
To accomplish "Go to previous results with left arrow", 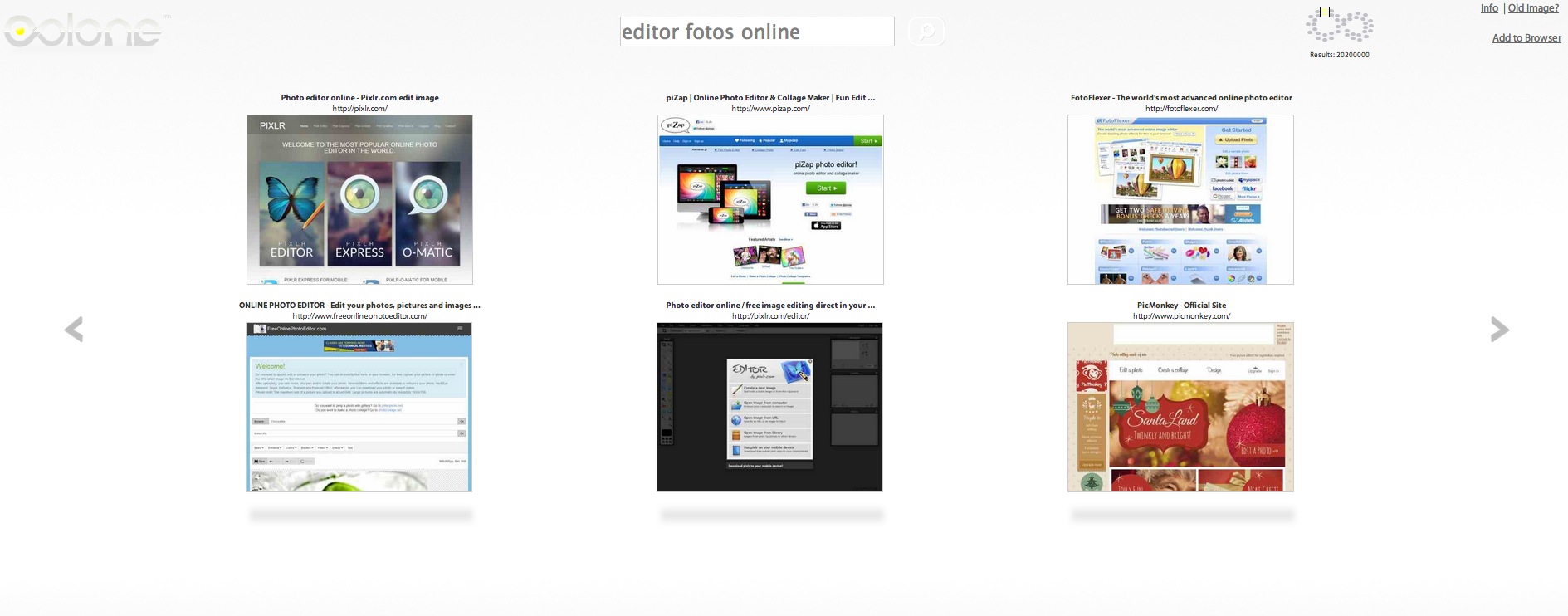I will (x=74, y=330).
